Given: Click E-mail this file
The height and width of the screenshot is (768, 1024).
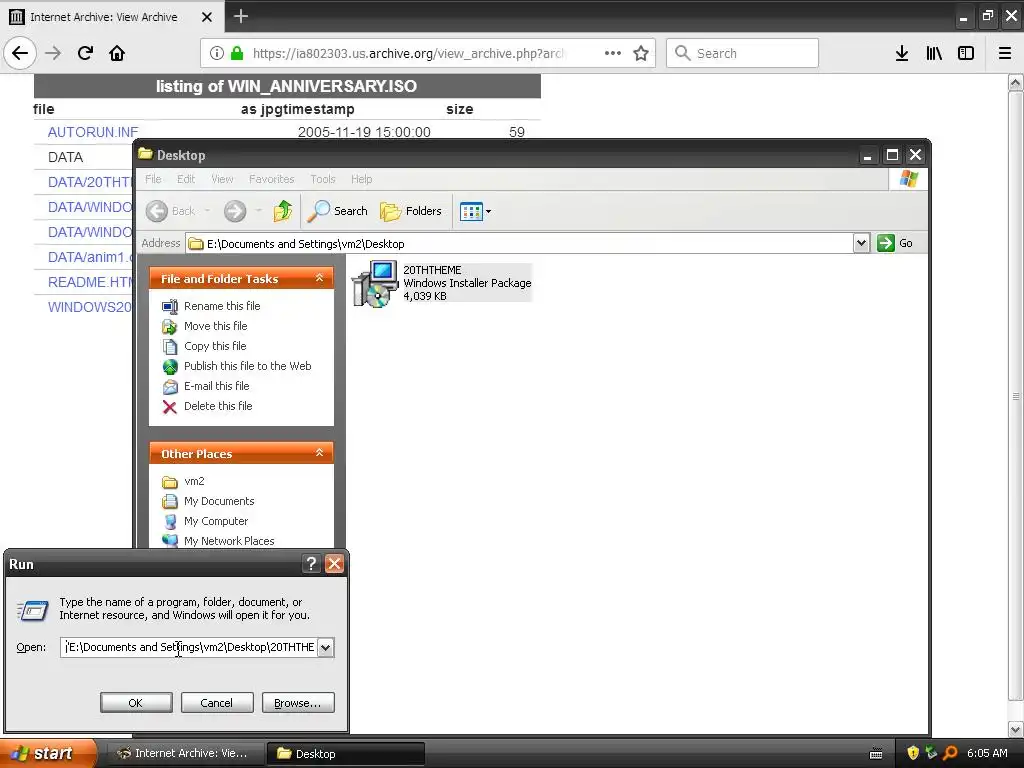Looking at the screenshot, I should pos(216,386).
